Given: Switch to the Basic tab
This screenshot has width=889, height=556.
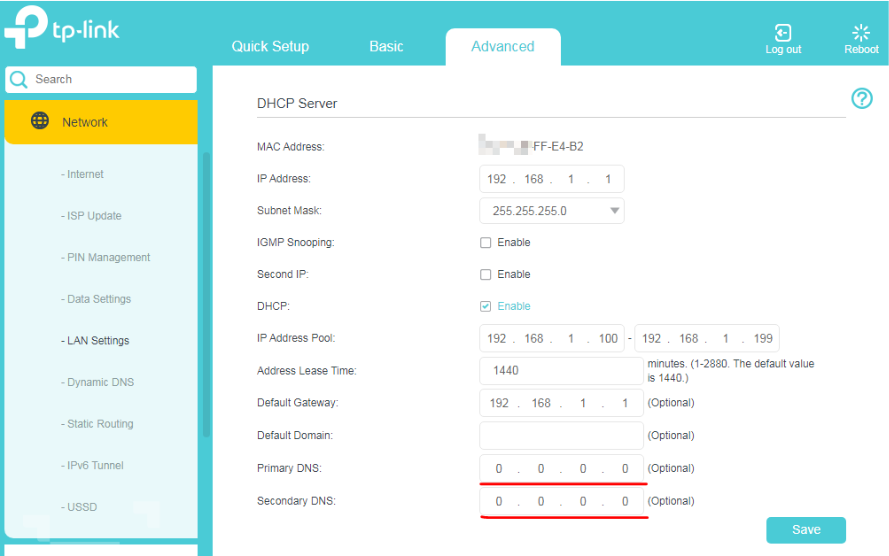Looking at the screenshot, I should [x=386, y=47].
